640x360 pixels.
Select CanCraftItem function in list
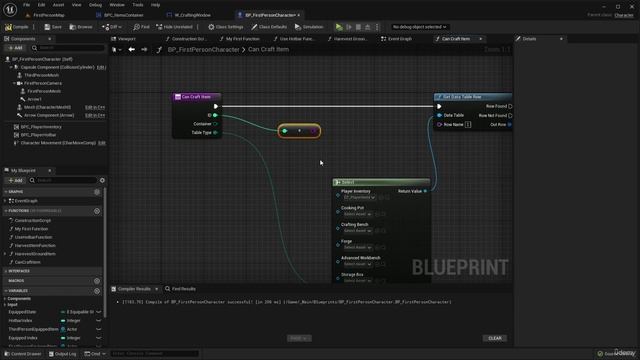point(27,262)
